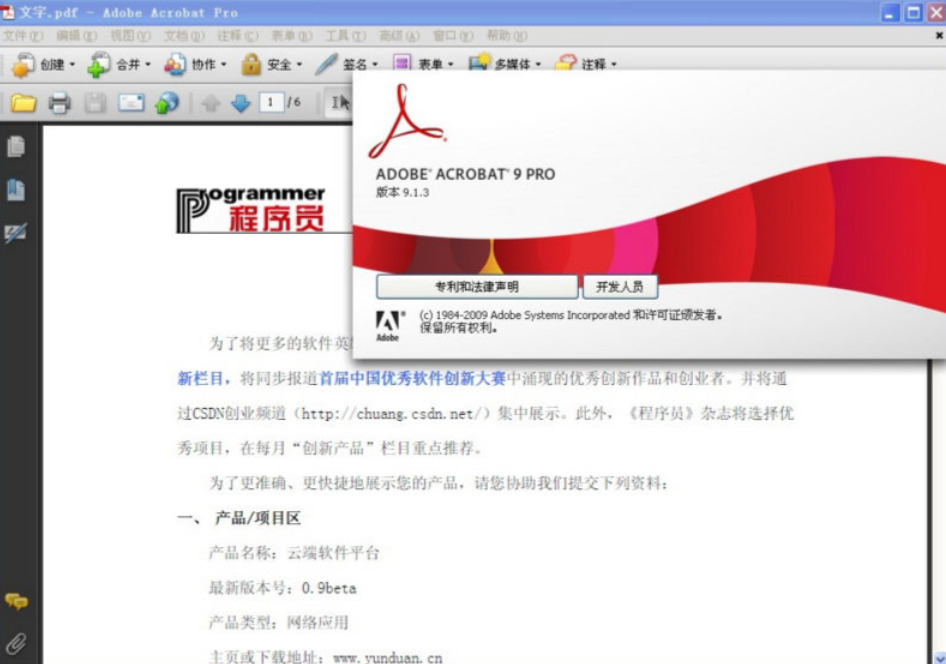The image size is (946, 664).
Task: Click the 开发人员 button
Action: [x=620, y=286]
